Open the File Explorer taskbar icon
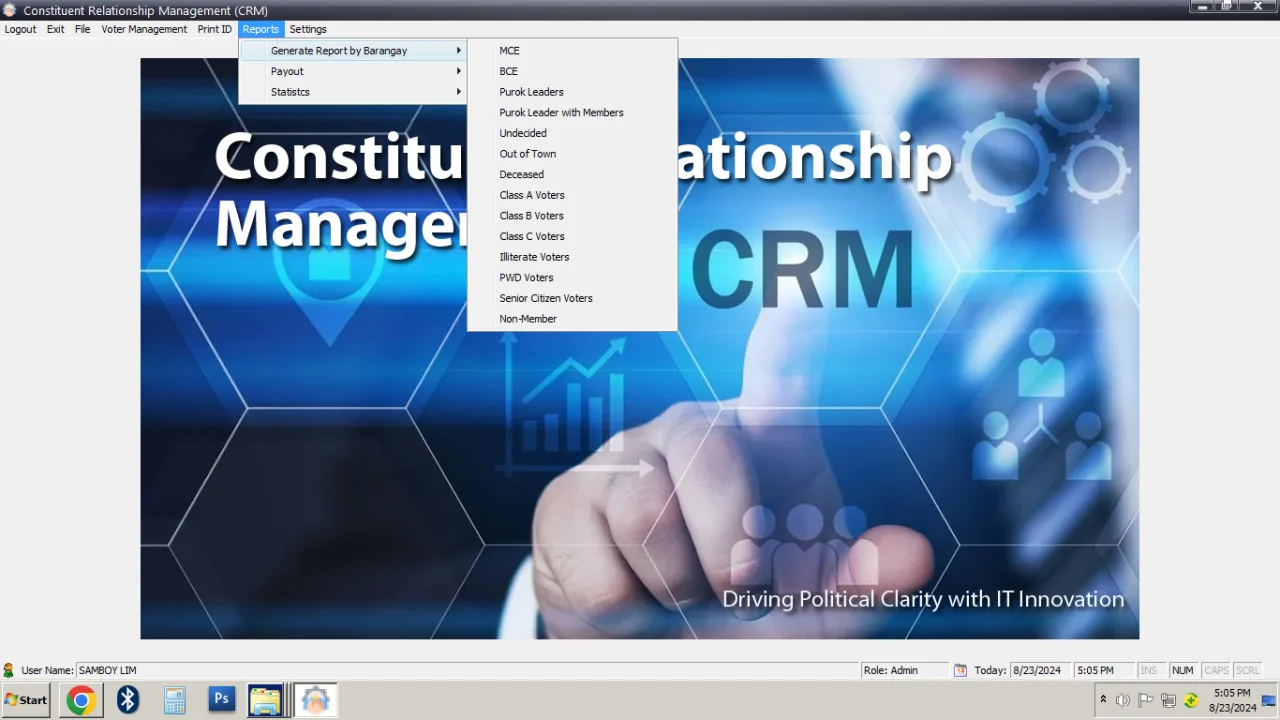This screenshot has height=720, width=1280. [265, 700]
